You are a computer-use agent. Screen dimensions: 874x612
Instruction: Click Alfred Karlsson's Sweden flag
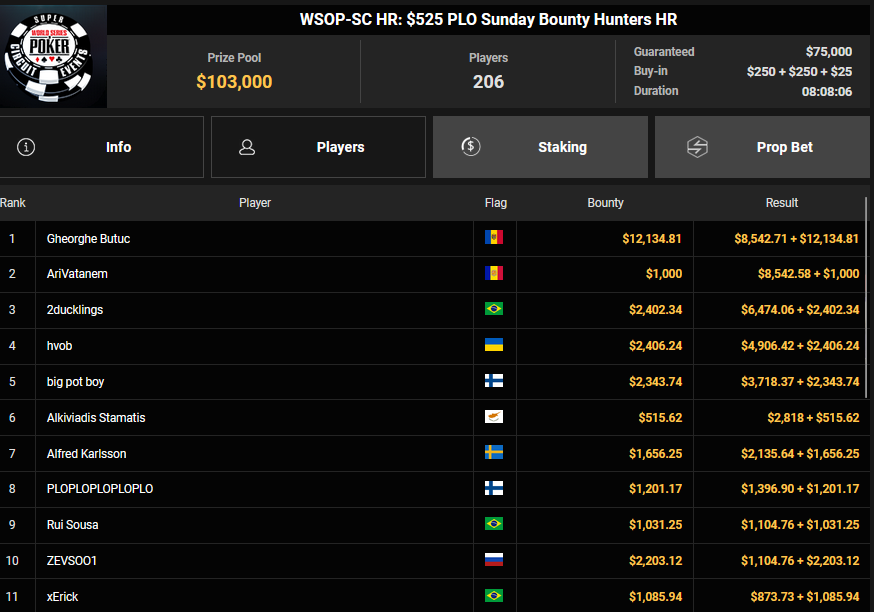[494, 453]
